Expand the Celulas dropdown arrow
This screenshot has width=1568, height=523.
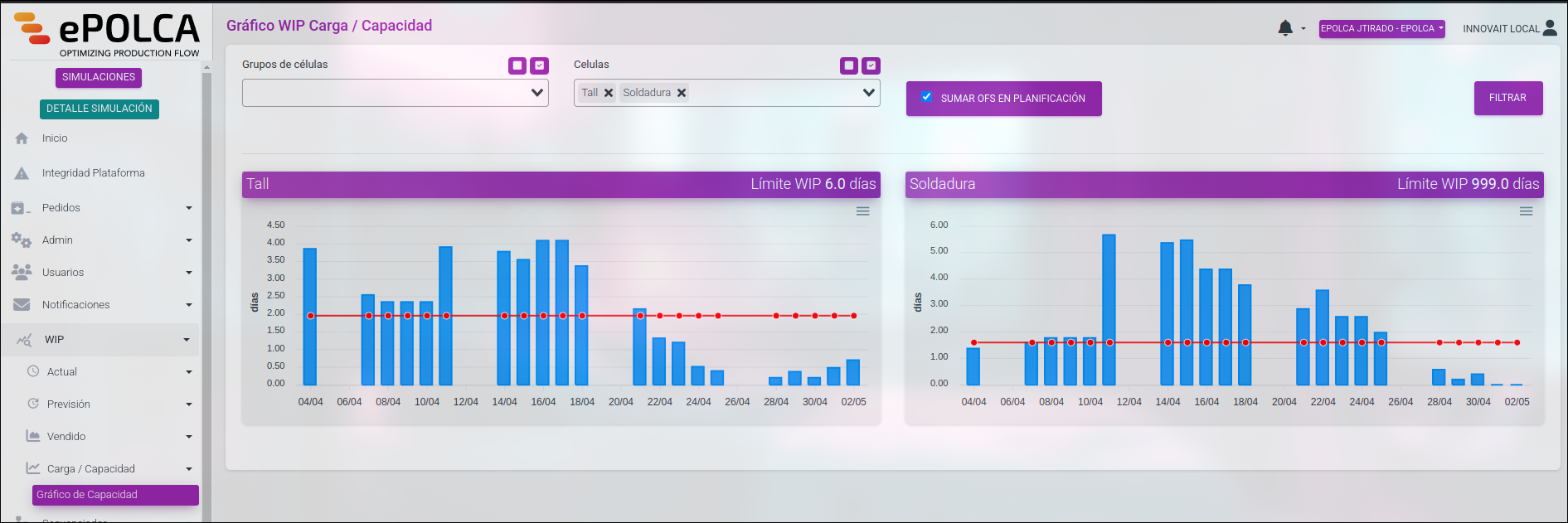coord(869,93)
